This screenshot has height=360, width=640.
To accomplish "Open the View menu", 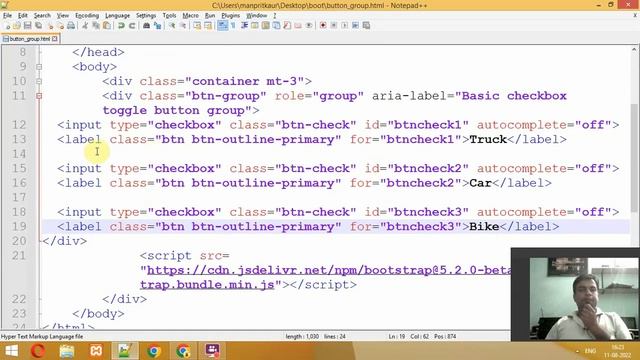I will pos(62,16).
